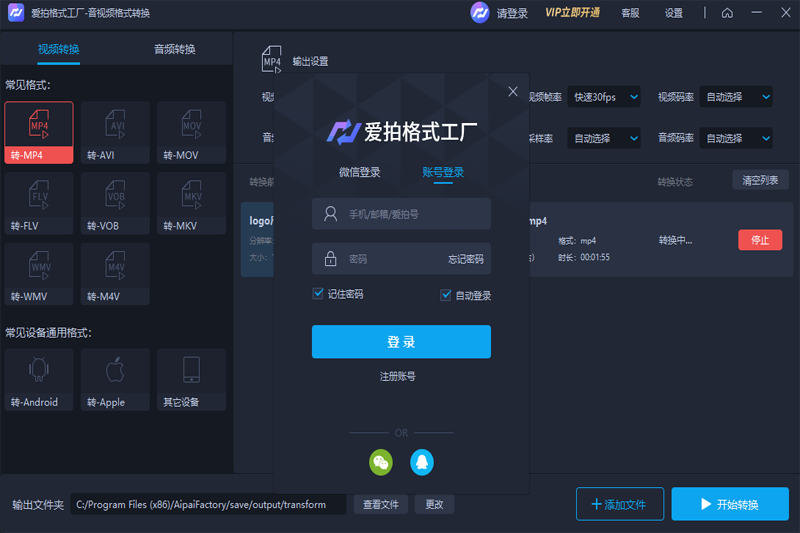Click VIP立即开通 link
800x533 pixels.
(x=572, y=13)
